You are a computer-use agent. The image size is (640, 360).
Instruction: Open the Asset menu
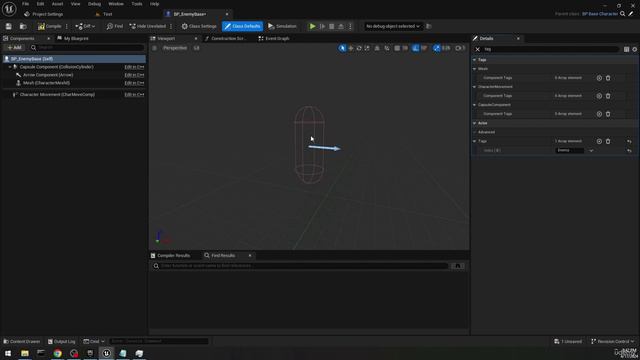point(57,4)
